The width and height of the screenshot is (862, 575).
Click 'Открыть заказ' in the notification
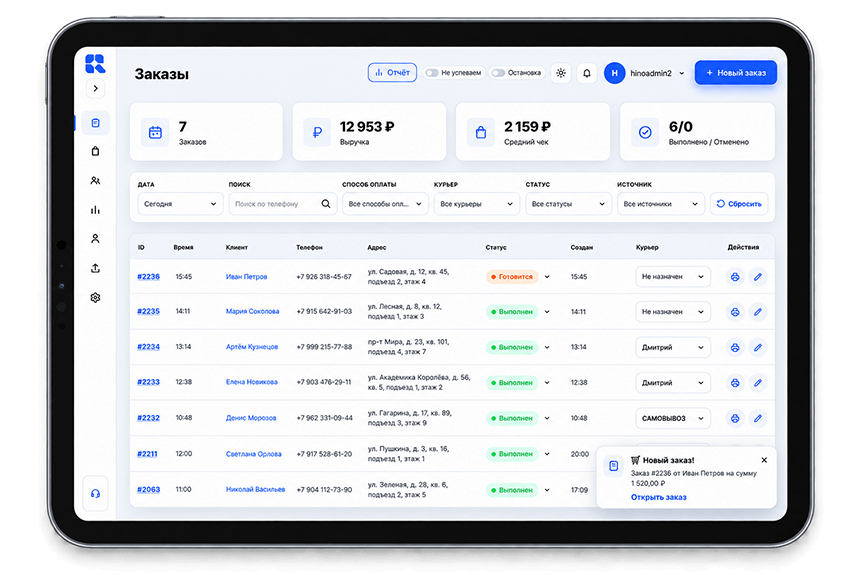(659, 497)
